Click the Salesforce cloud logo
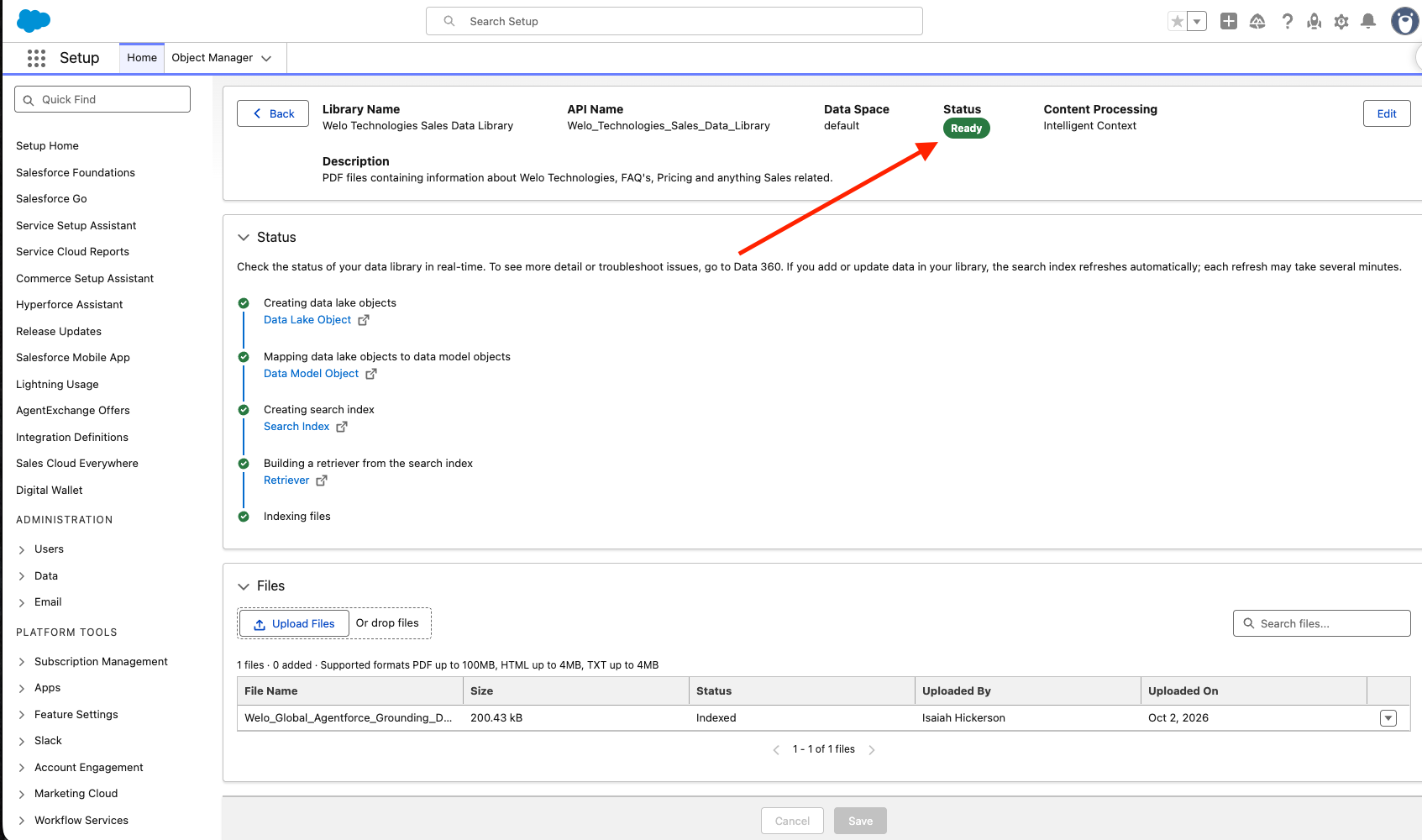 coord(34,20)
